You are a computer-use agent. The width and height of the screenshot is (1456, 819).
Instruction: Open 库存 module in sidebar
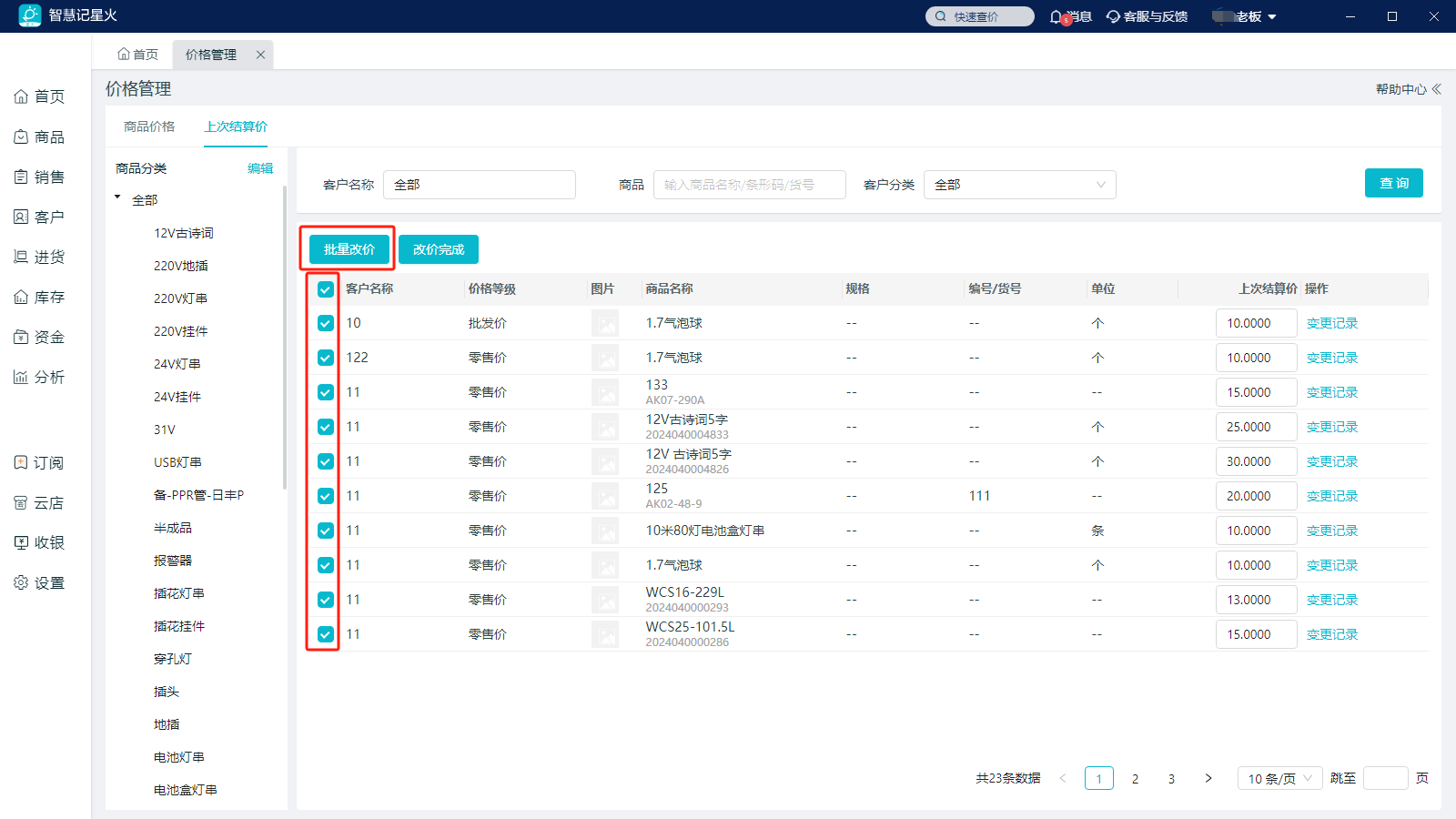[39, 297]
